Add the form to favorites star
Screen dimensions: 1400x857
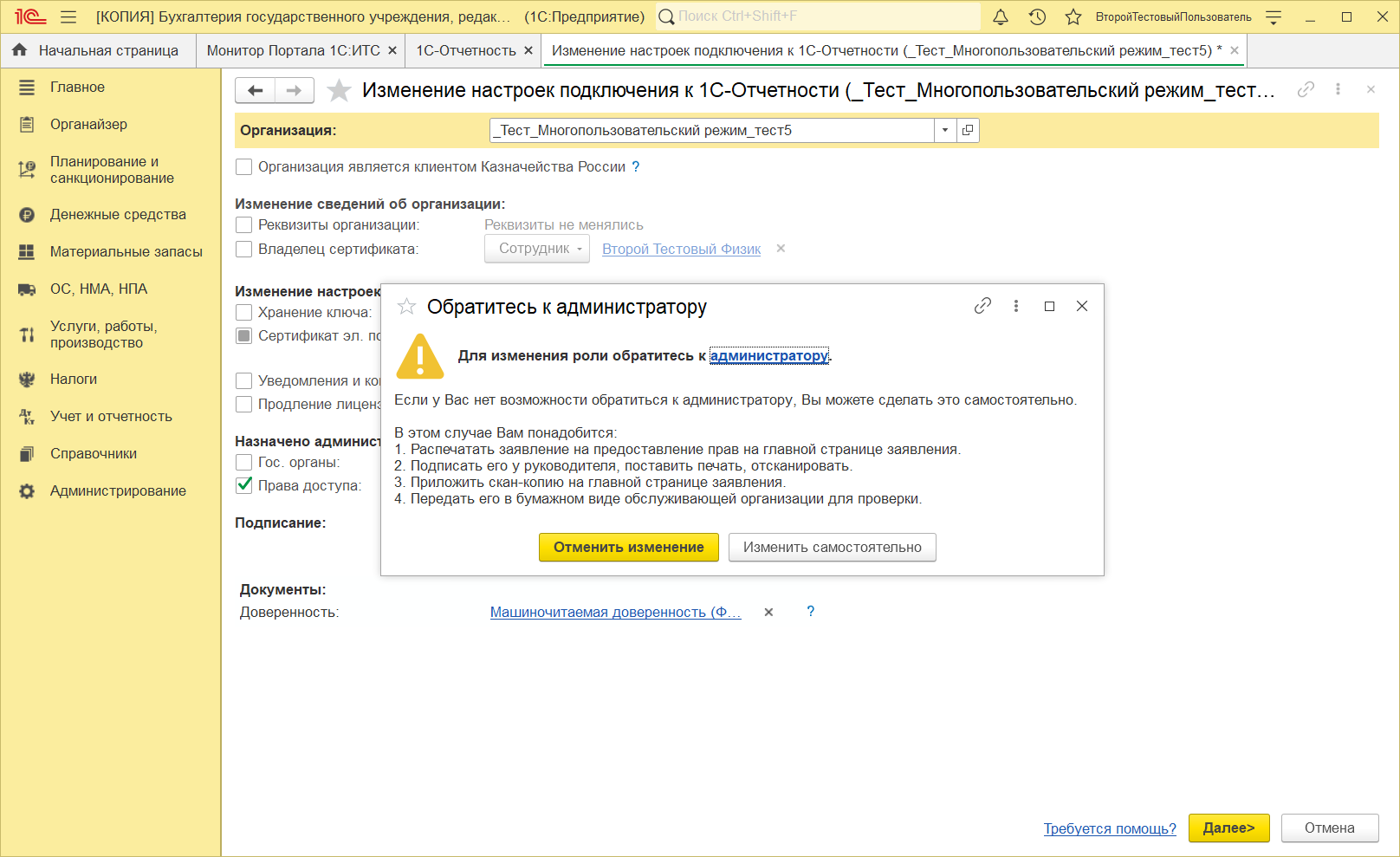339,90
